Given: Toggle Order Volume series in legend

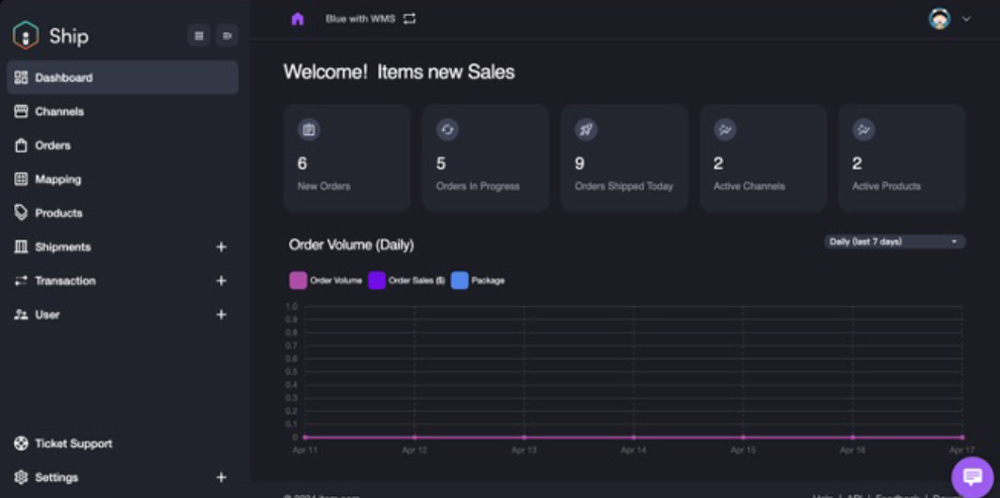Looking at the screenshot, I should click(x=298, y=281).
